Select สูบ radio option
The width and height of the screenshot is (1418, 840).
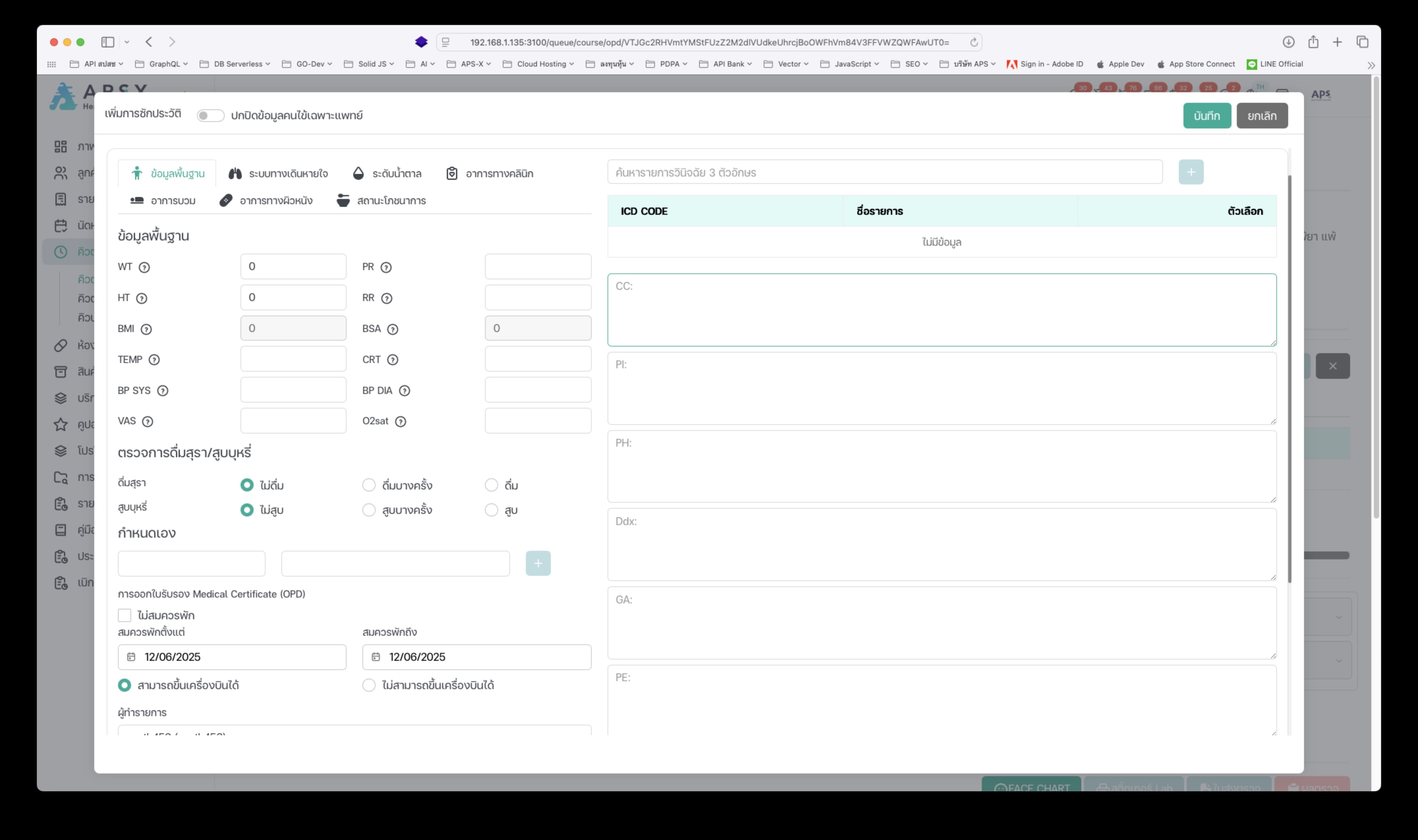491,510
